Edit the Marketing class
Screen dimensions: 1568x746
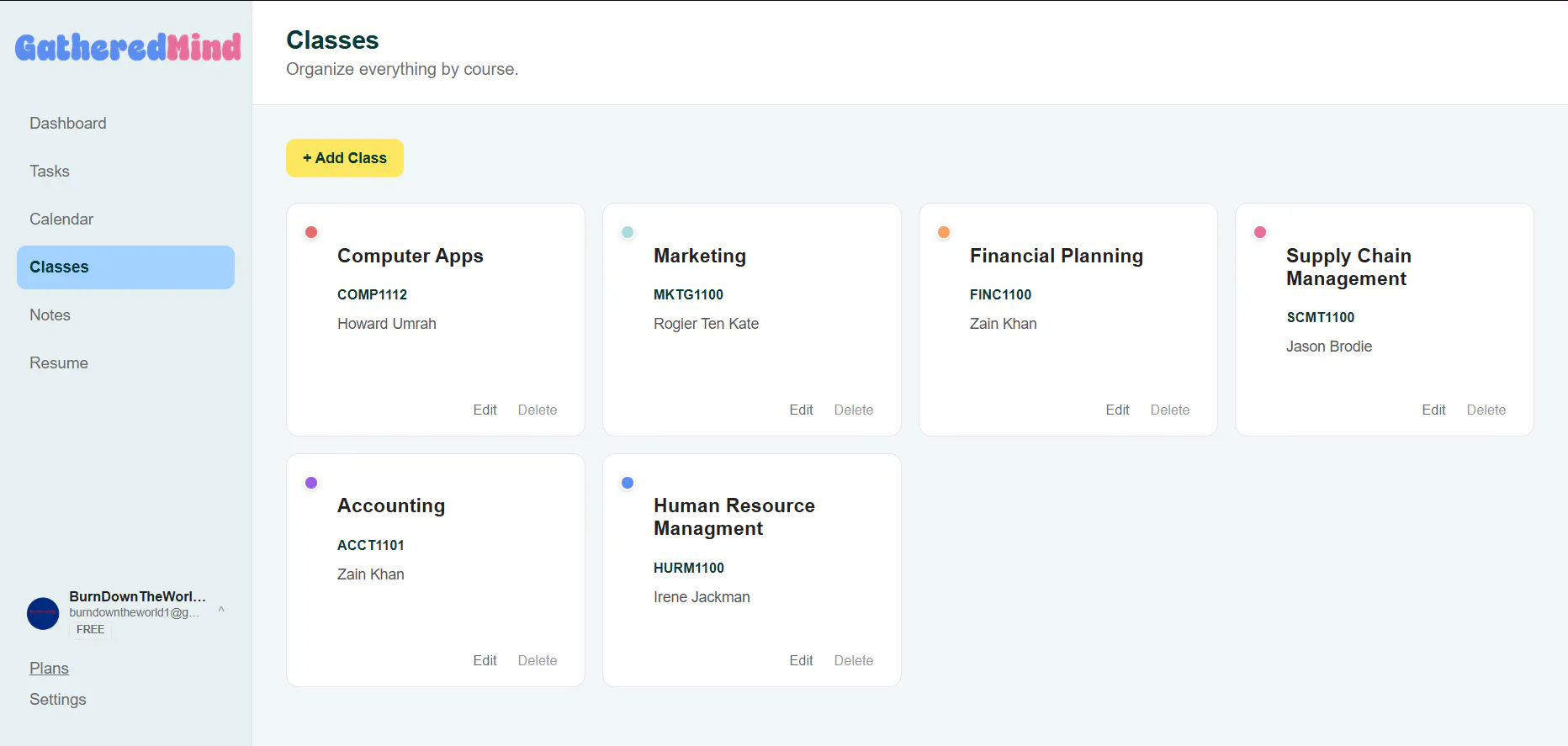(x=801, y=410)
